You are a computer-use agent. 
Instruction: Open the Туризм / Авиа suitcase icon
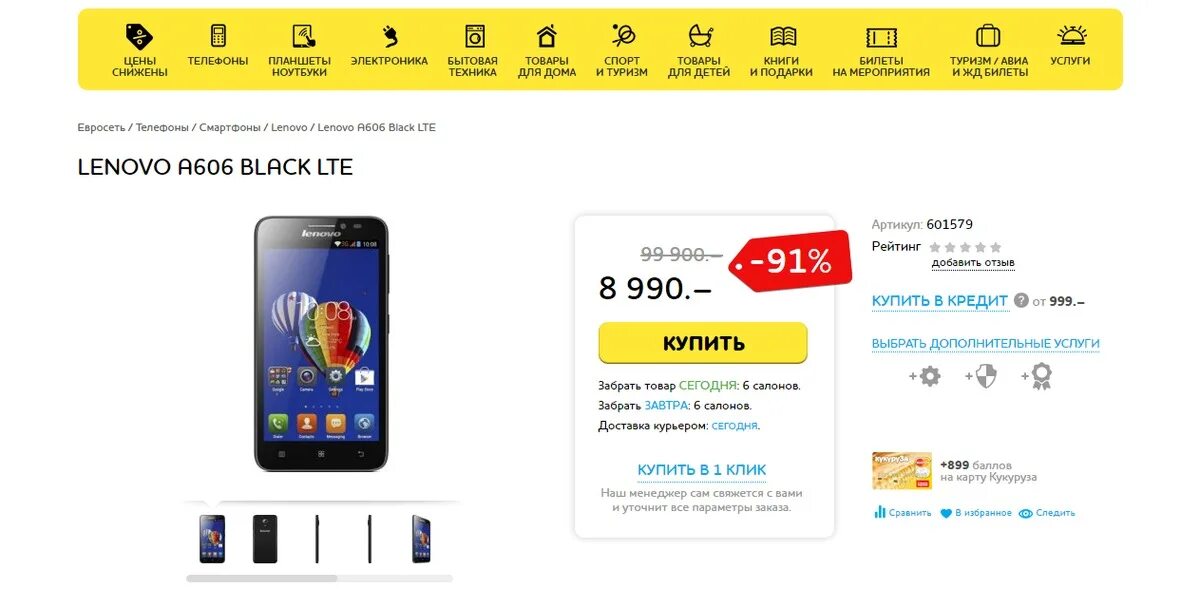(988, 36)
